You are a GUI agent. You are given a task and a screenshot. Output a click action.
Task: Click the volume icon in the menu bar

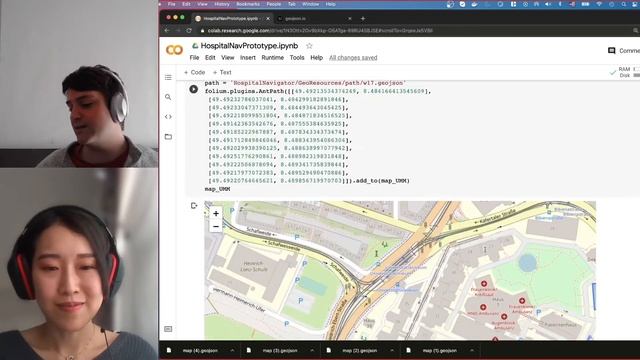click(548, 4)
